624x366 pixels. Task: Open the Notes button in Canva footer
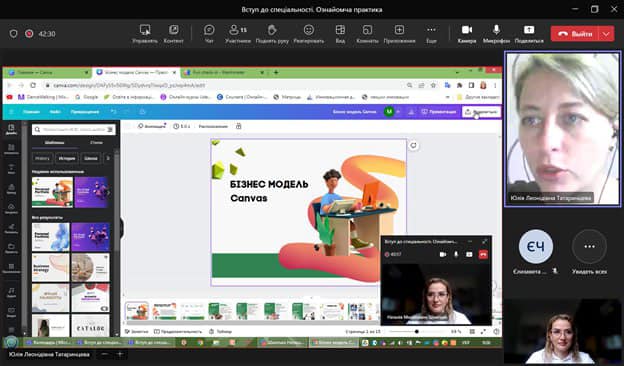click(x=136, y=331)
